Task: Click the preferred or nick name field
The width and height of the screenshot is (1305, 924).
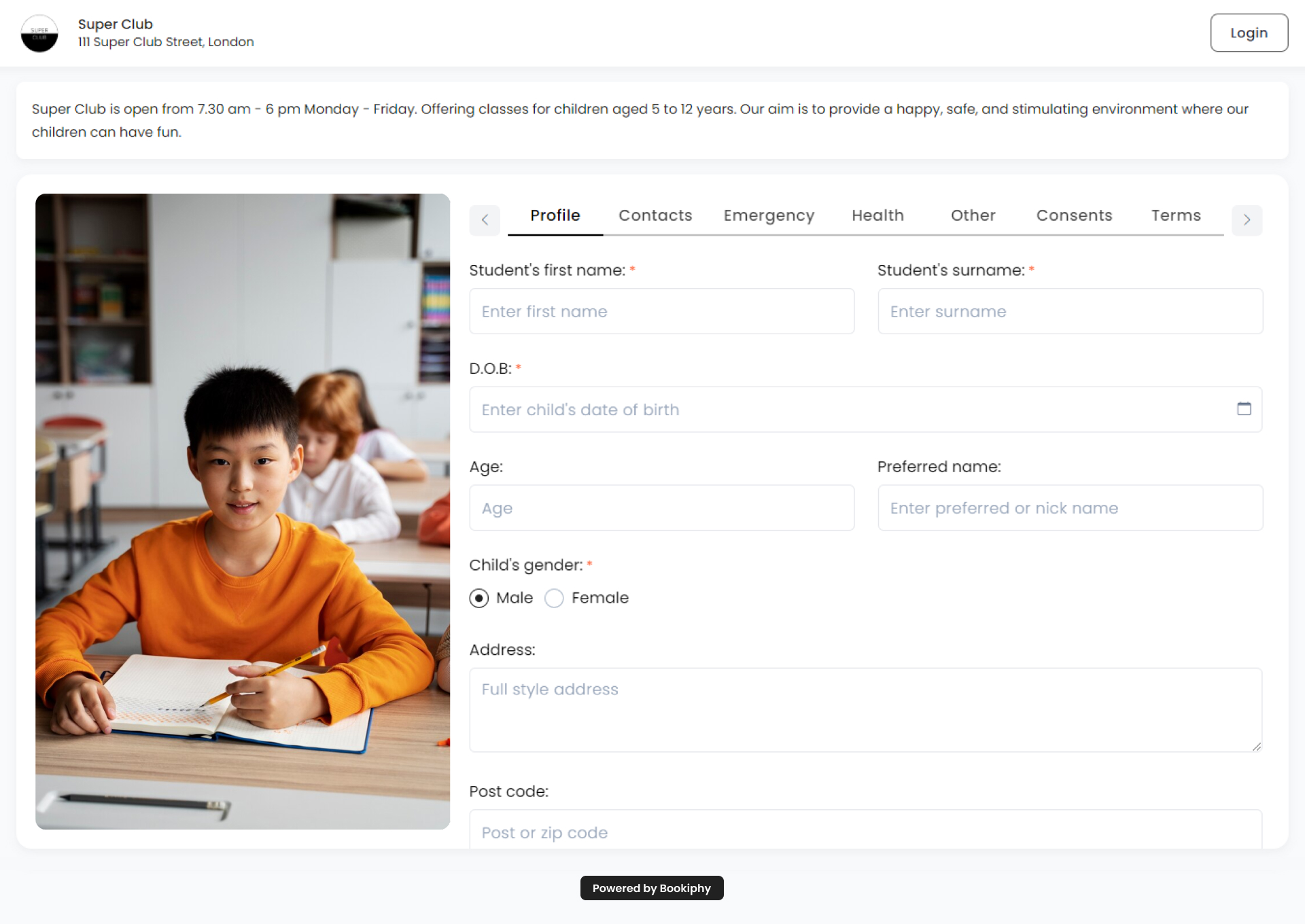Action: (1070, 508)
